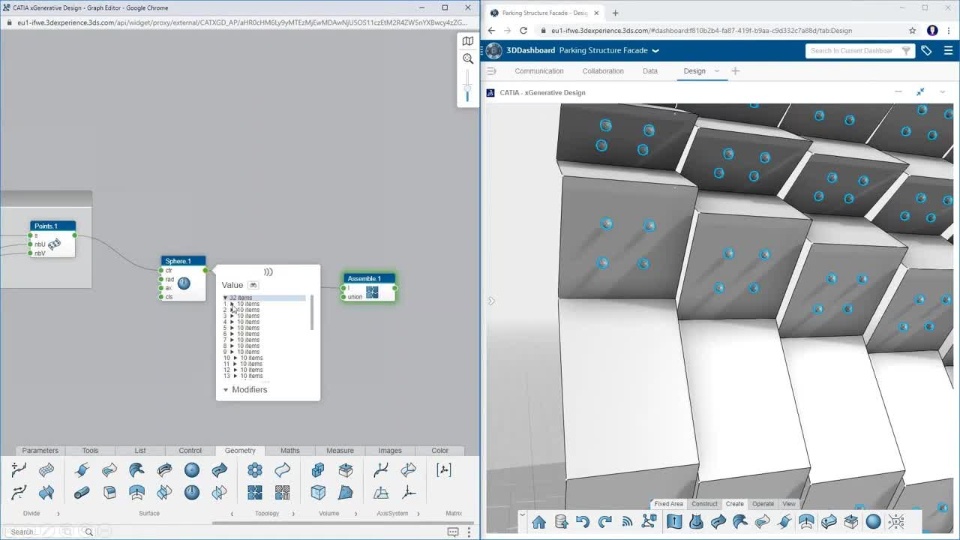
Task: Click the tag icon in the 3DDashboard header
Action: (926, 51)
